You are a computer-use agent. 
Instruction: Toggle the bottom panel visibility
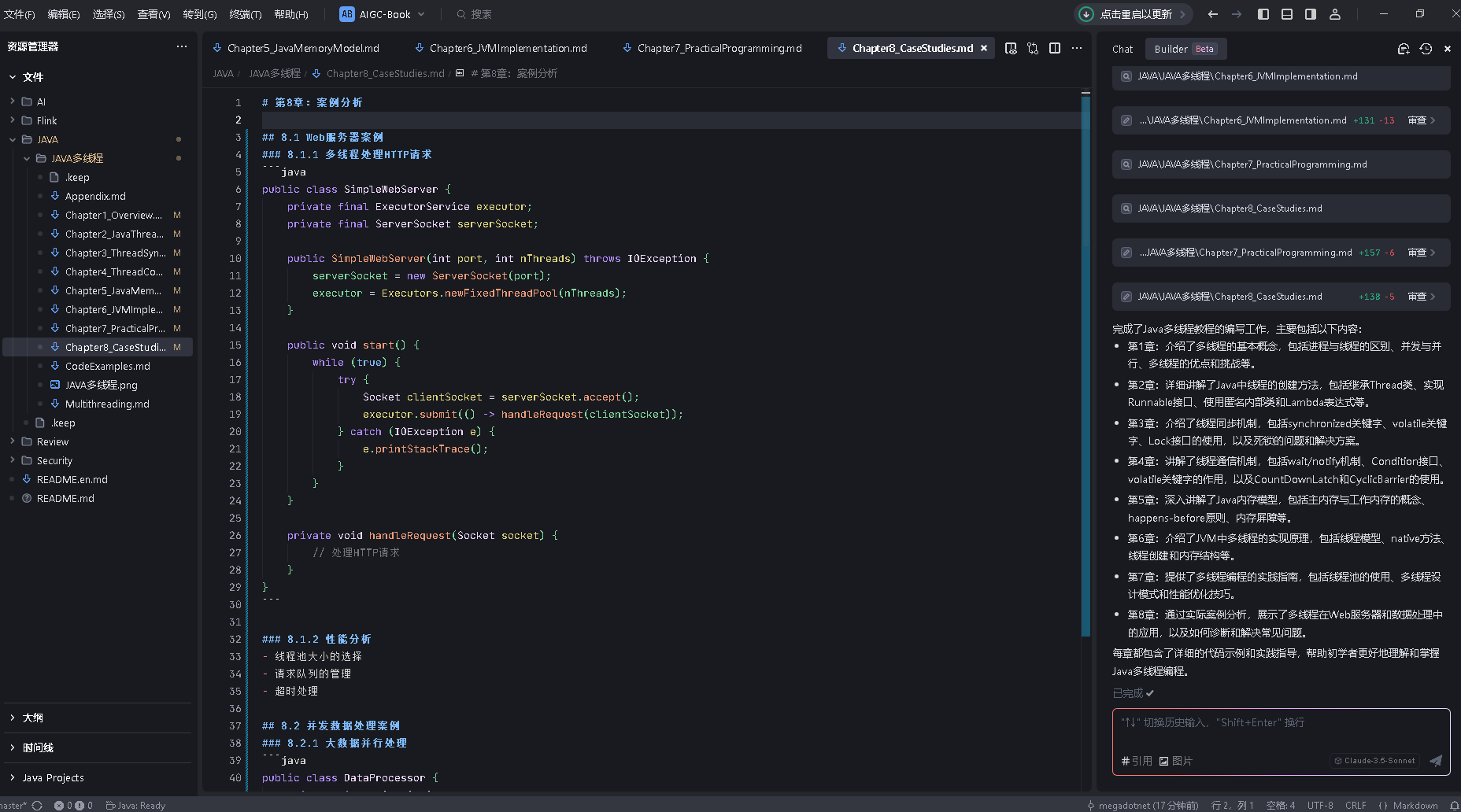[1287, 14]
